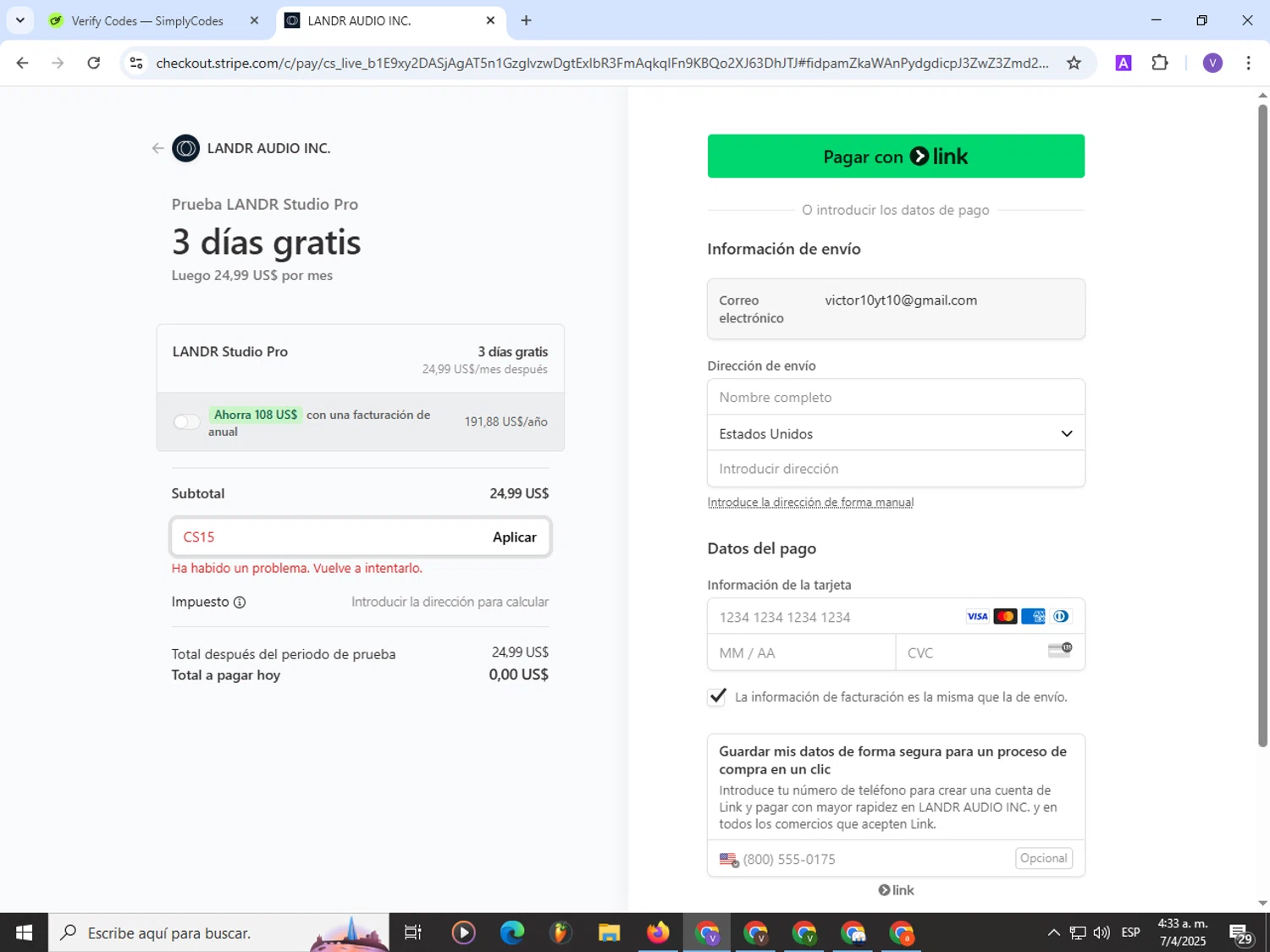
Task: Bookmark this page with the star icon
Action: point(1074,63)
